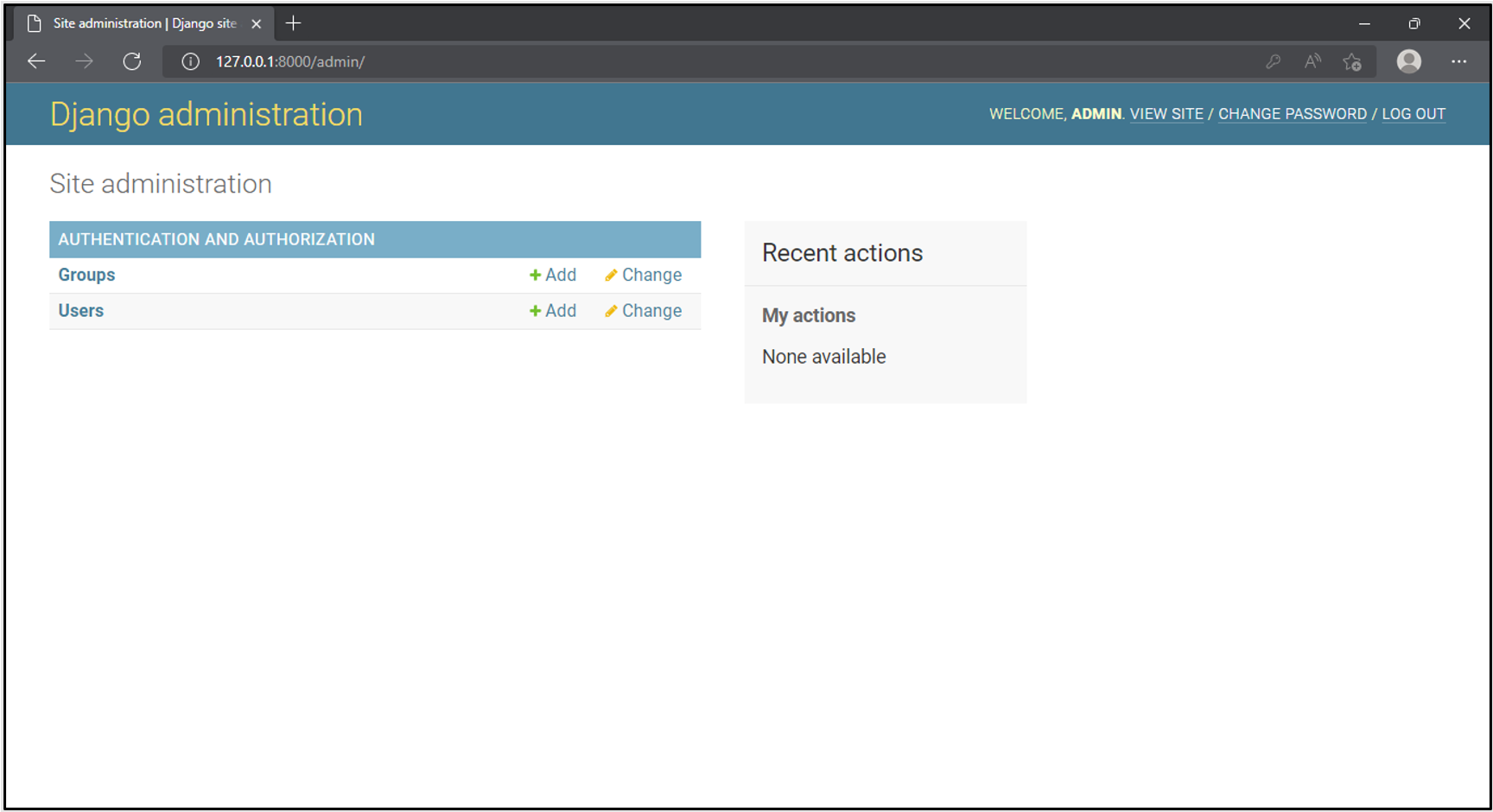Reload the admin page

(132, 61)
